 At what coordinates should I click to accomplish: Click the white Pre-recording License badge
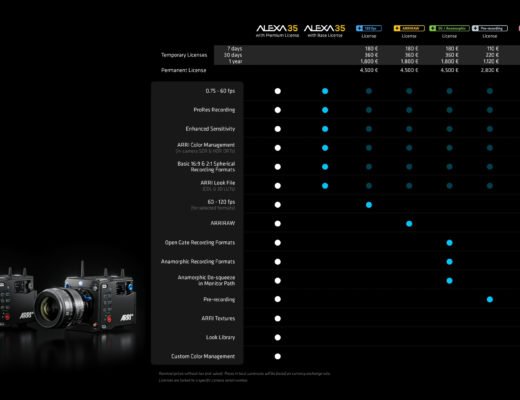tap(490, 28)
